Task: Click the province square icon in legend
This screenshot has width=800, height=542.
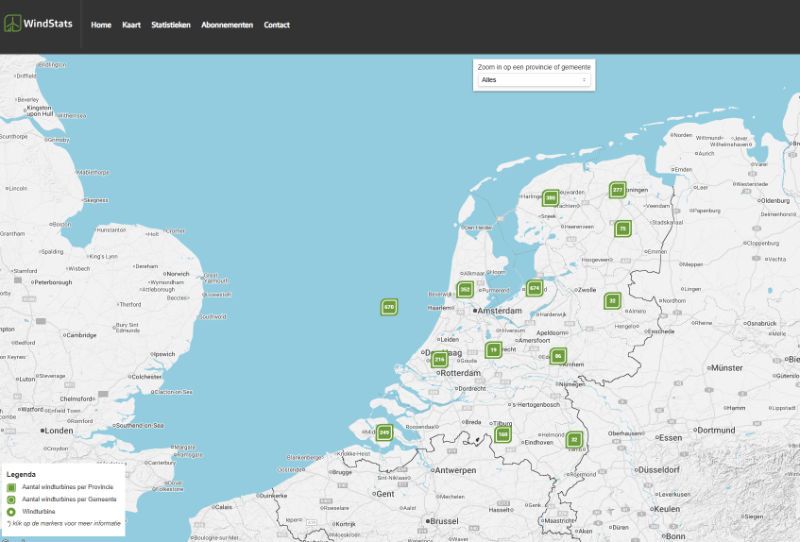Action: 11,487
